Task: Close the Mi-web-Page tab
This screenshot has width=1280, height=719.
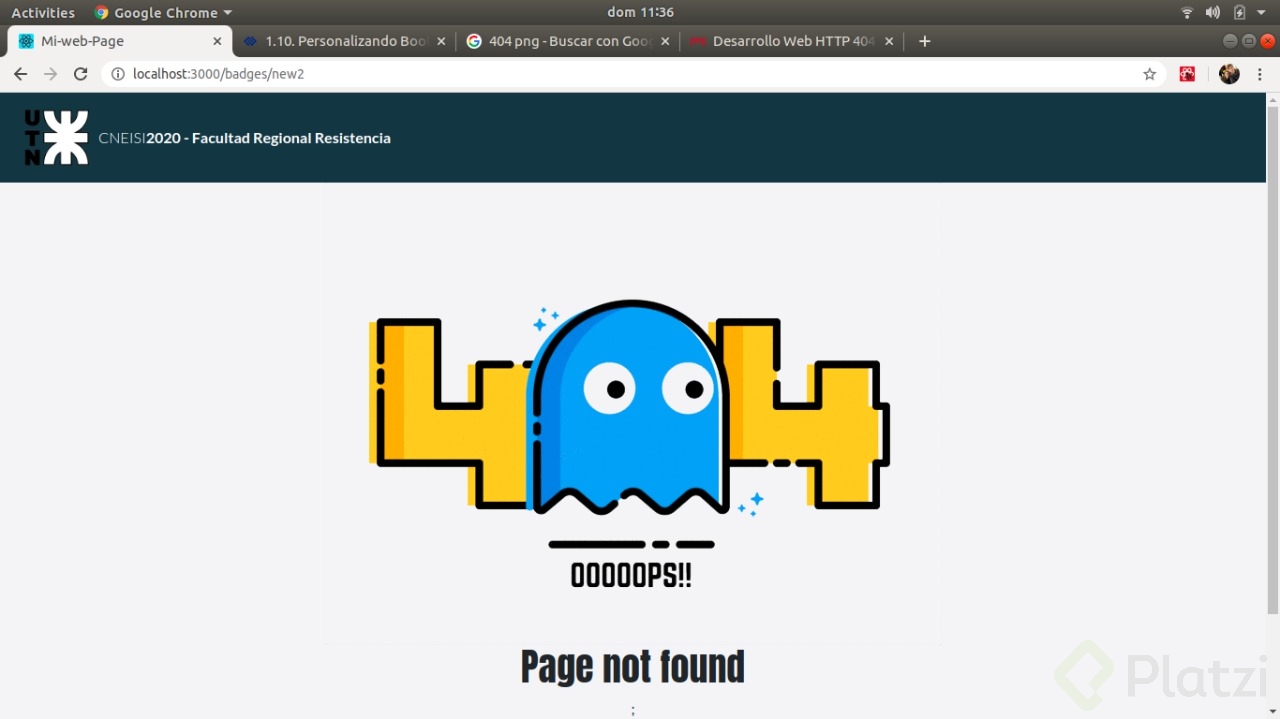Action: tap(217, 41)
